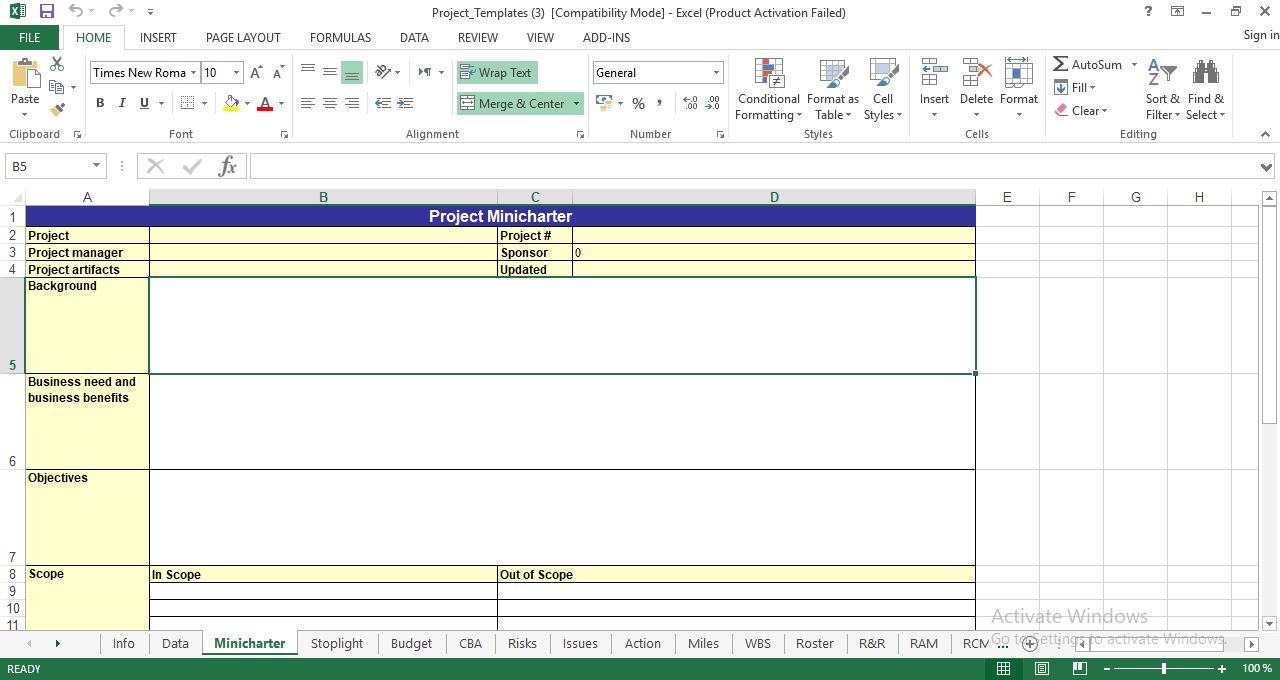Apply Merge & Center to selected cells
The height and width of the screenshot is (680, 1280).
512,103
